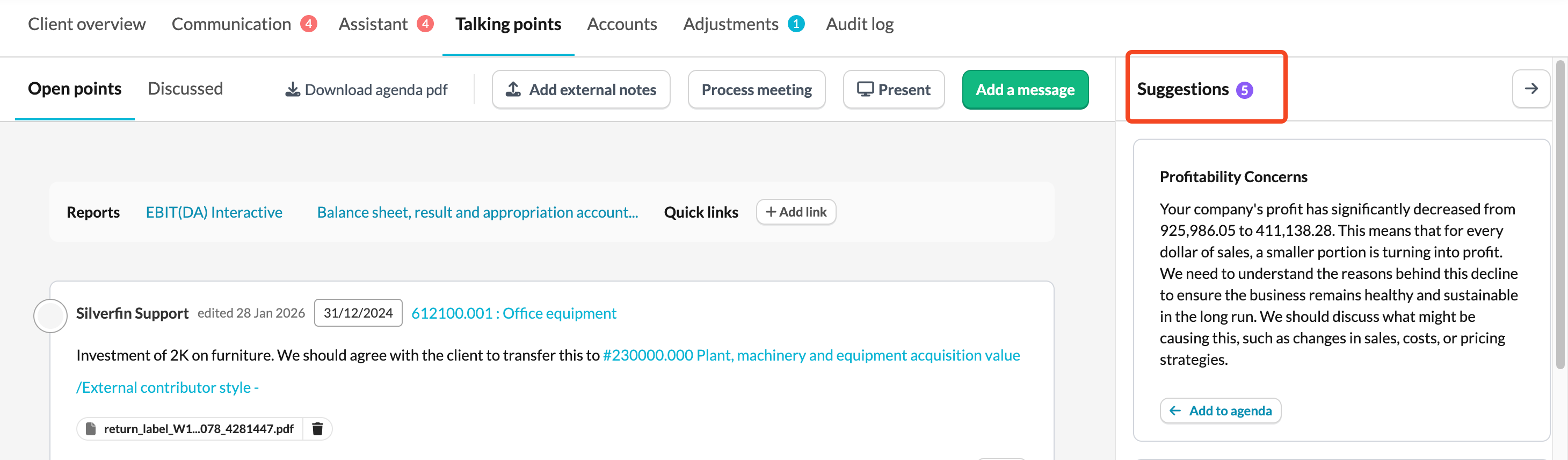The height and width of the screenshot is (460, 1568).
Task: Open the 31/12/2024 period date selector
Action: tap(358, 313)
